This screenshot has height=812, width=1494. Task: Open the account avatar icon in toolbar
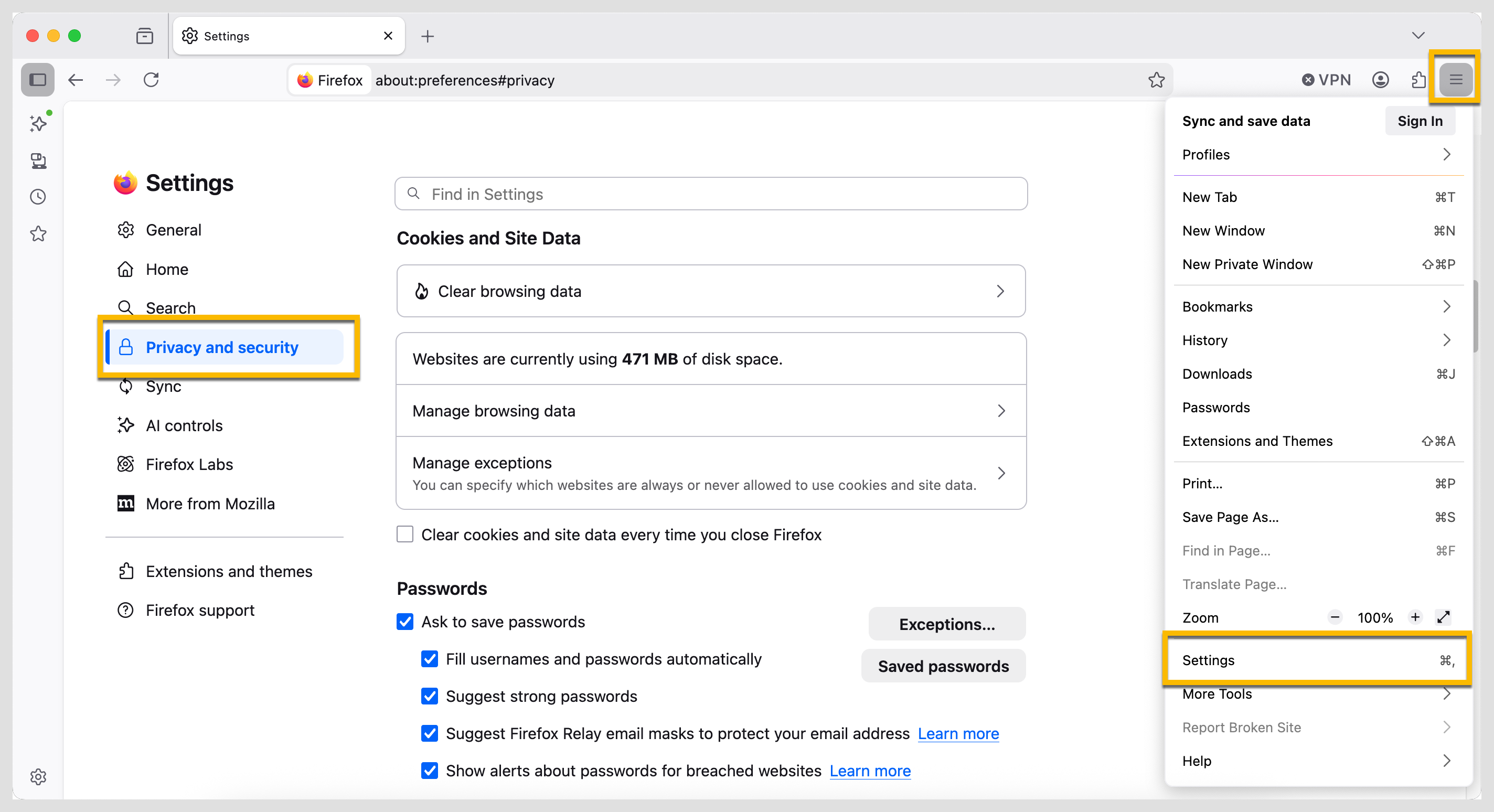1380,79
